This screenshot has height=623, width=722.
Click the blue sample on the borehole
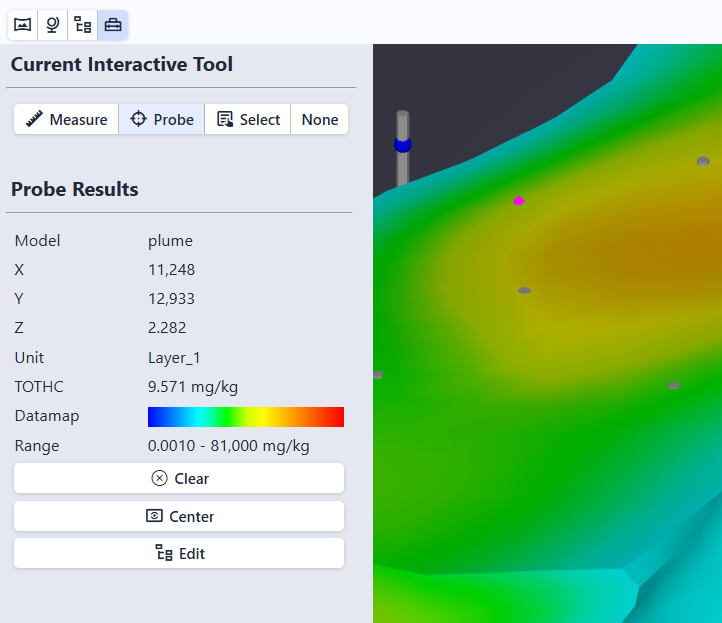pyautogui.click(x=403, y=145)
